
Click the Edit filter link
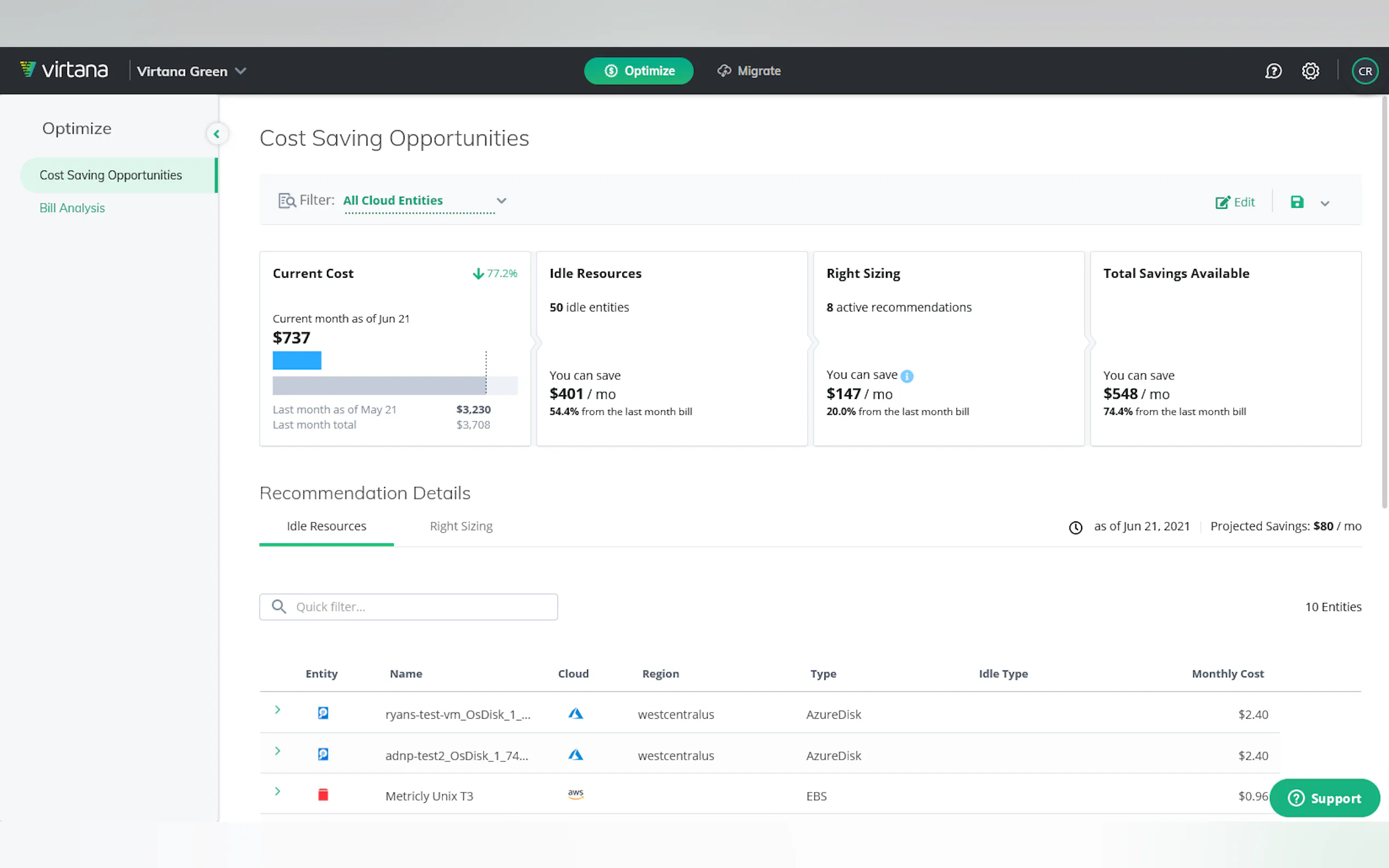pos(1235,202)
